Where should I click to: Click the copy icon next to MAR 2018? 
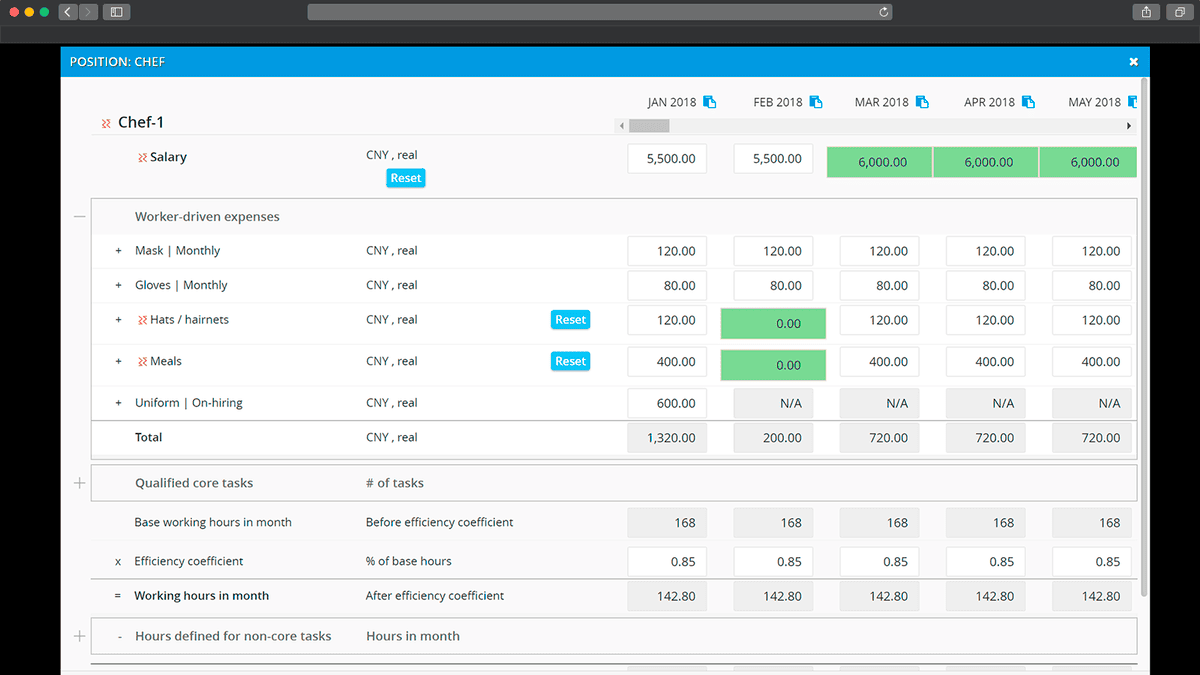pyautogui.click(x=922, y=102)
